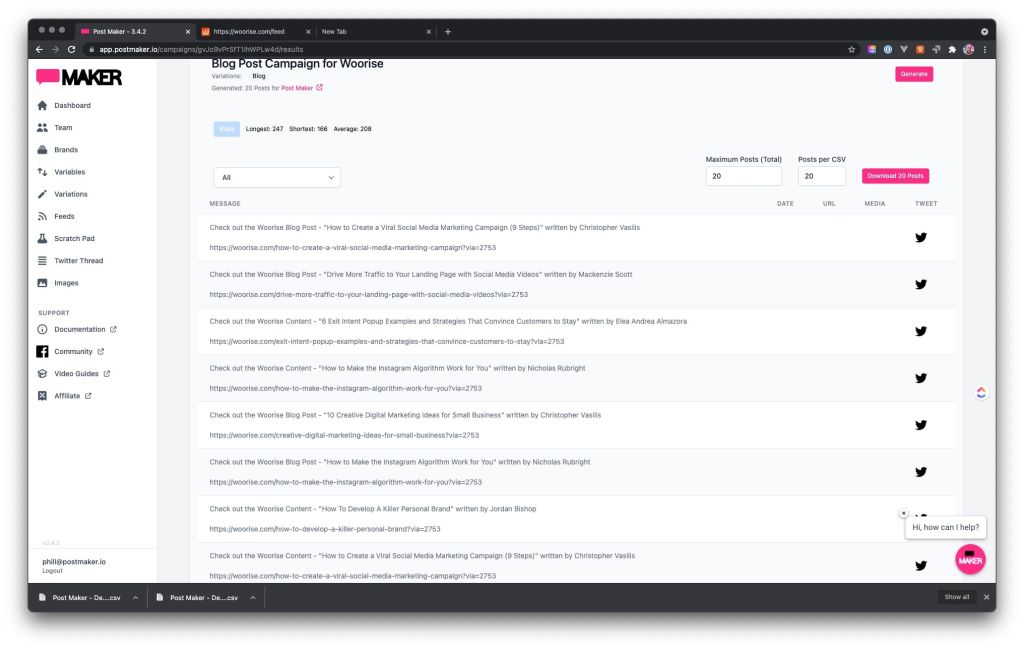
Task: Switch to the New Tab browser tab
Action: [375, 31]
